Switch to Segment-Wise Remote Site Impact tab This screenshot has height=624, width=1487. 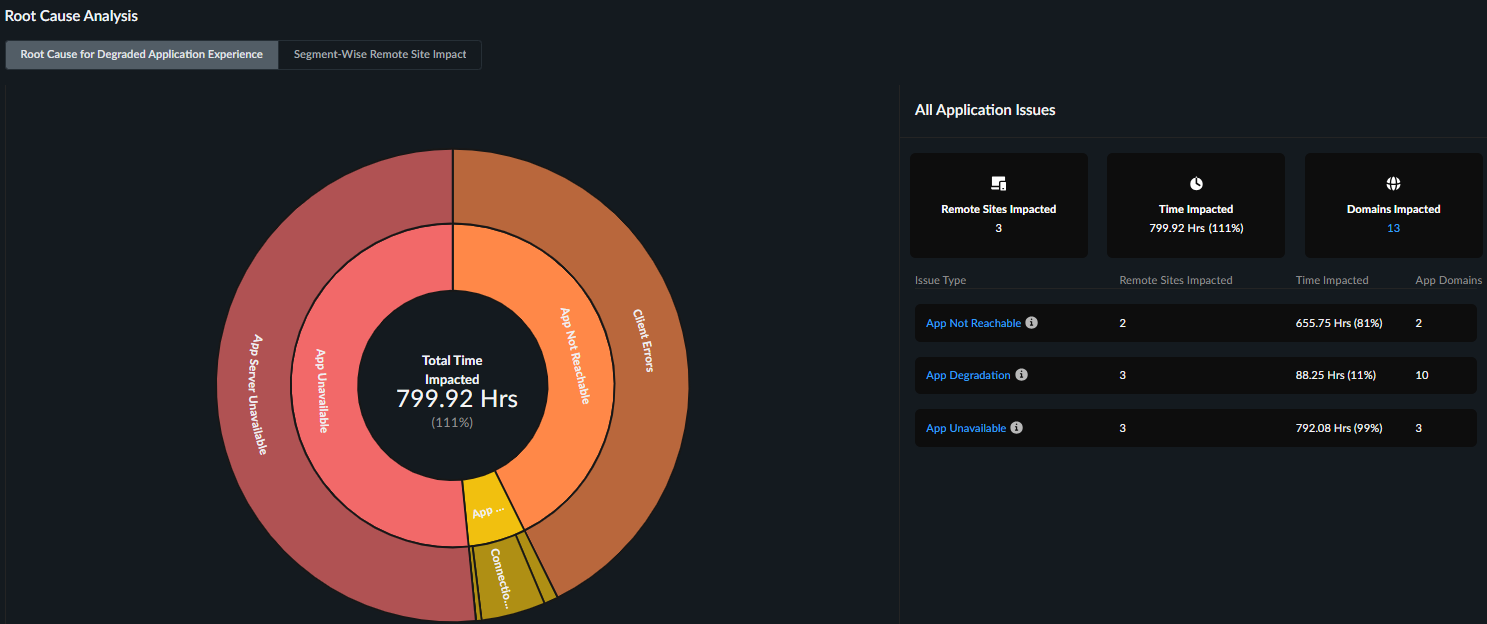pyautogui.click(x=380, y=55)
